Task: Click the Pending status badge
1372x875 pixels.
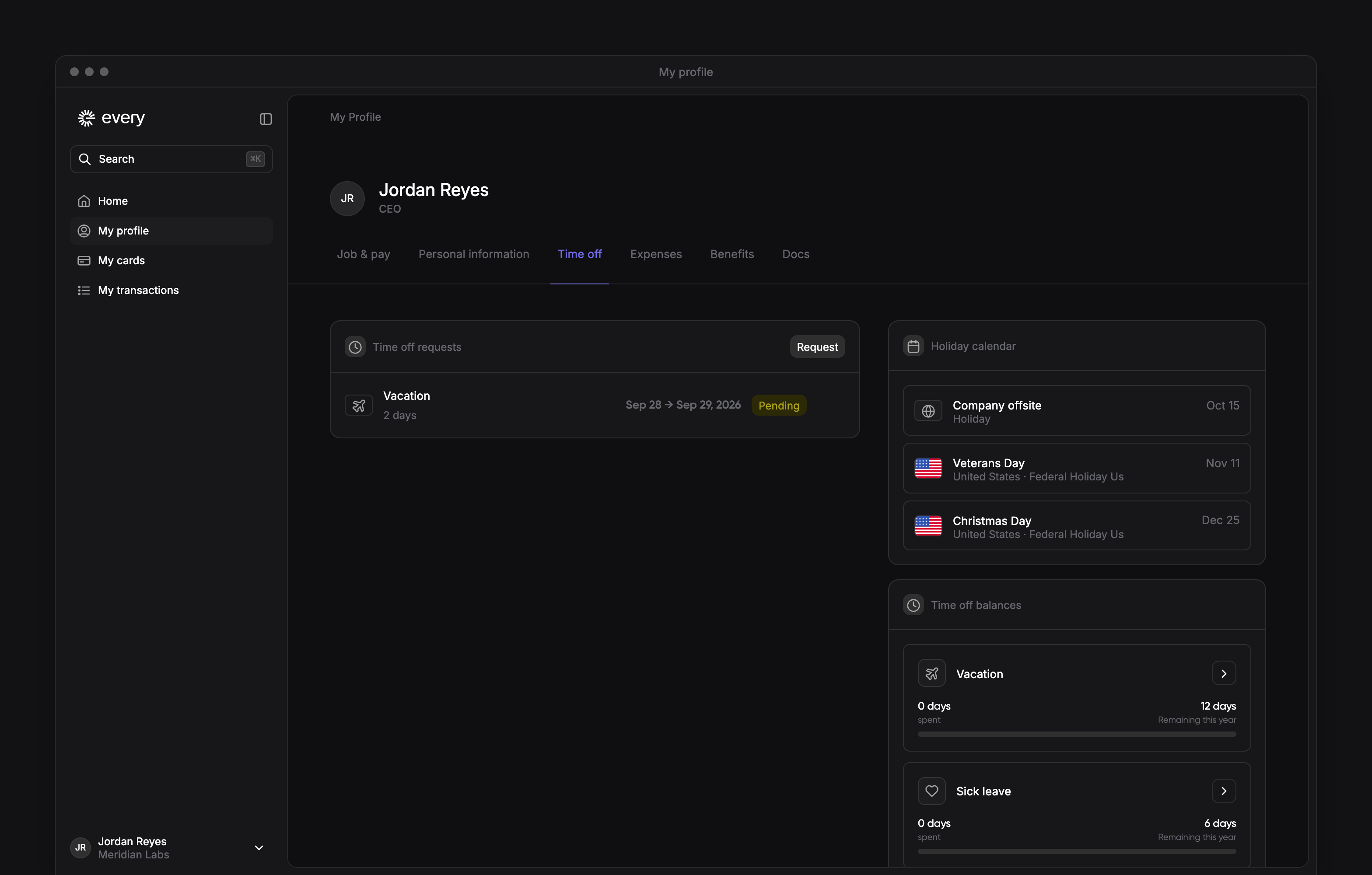Action: pos(778,406)
